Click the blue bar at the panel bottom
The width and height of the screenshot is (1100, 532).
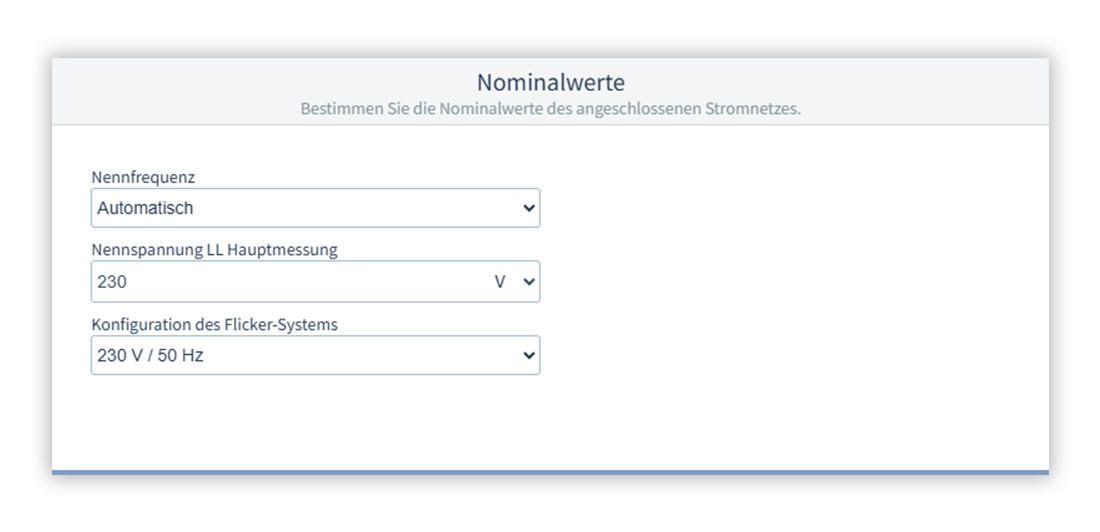[550, 471]
